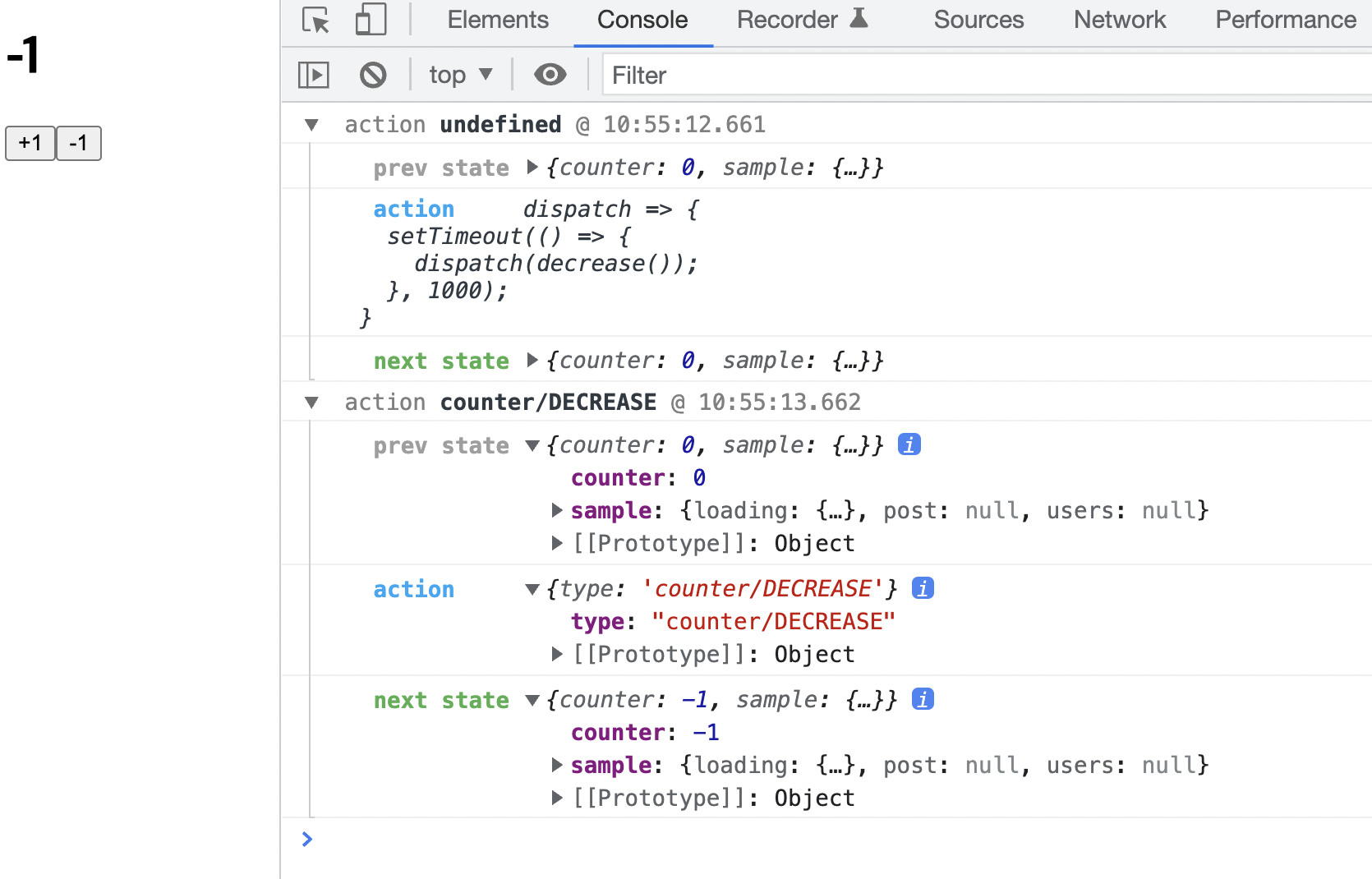Click info icon beside prev state object

(909, 444)
